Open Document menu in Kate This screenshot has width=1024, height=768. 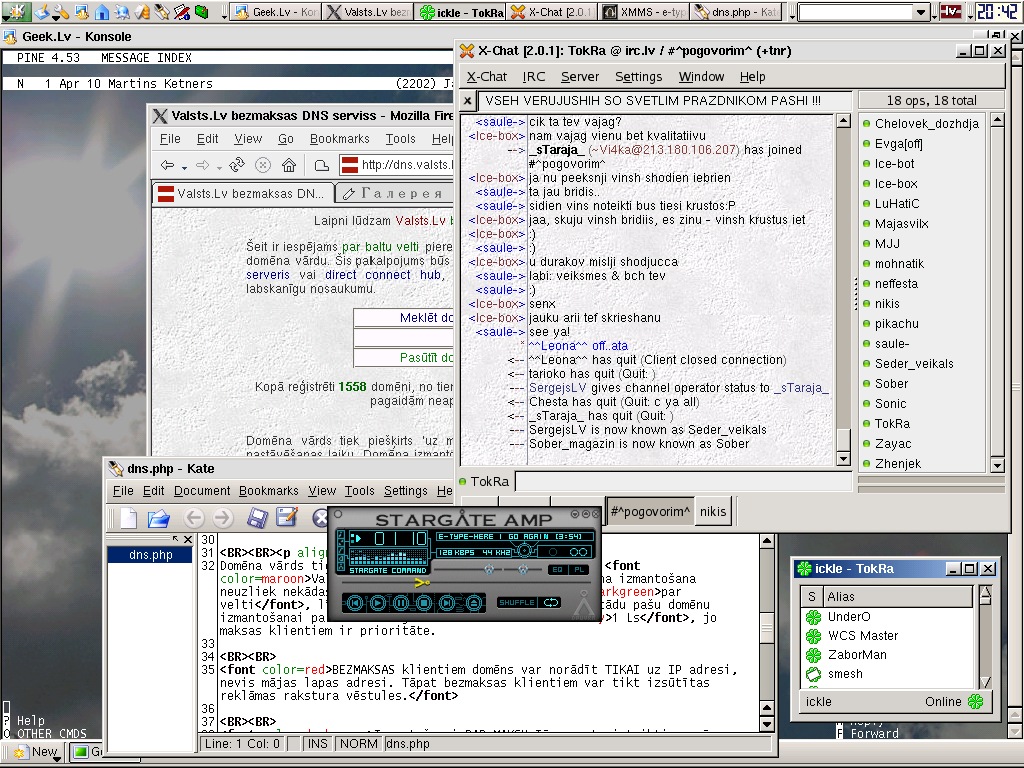coord(202,491)
